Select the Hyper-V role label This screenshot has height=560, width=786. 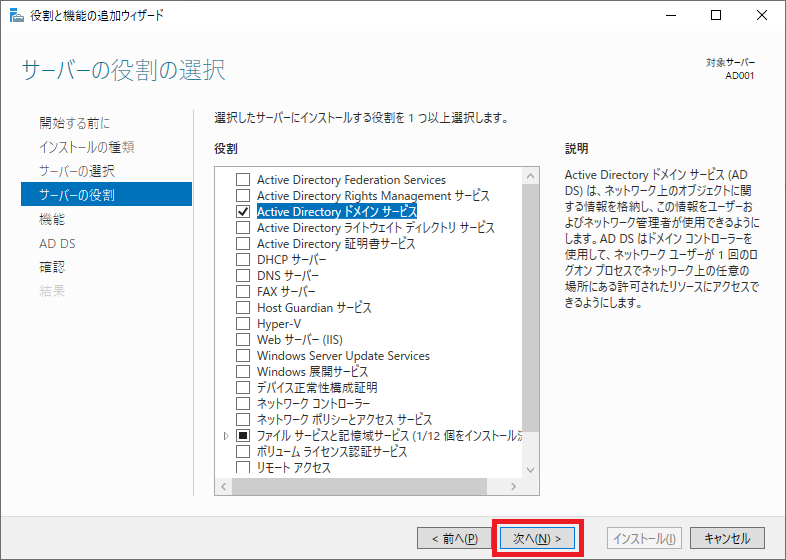click(279, 324)
